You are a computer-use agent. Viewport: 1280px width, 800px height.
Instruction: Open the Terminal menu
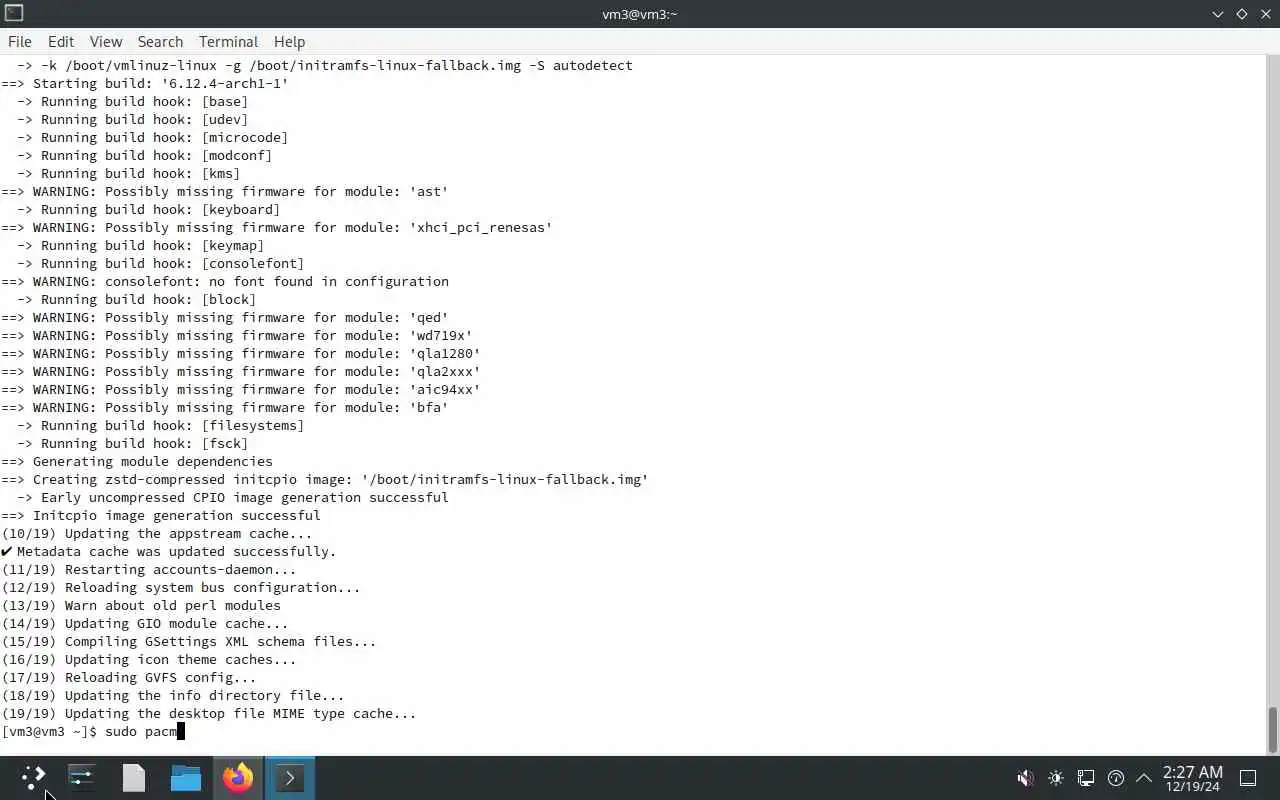coord(228,41)
